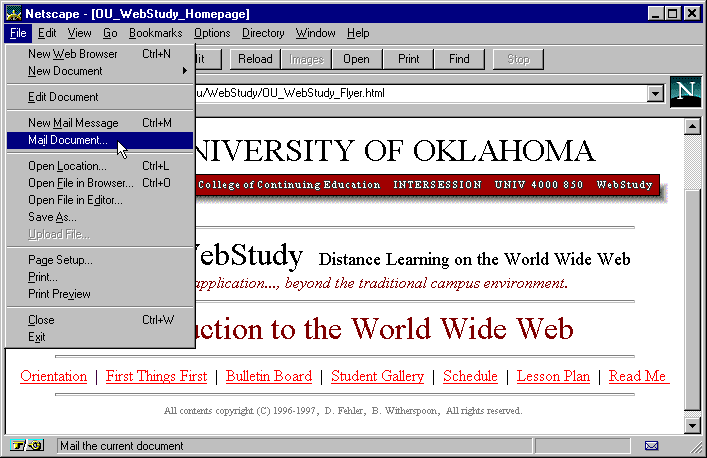This screenshot has height=458, width=707.
Task: Open the Window menu
Action: click(315, 33)
